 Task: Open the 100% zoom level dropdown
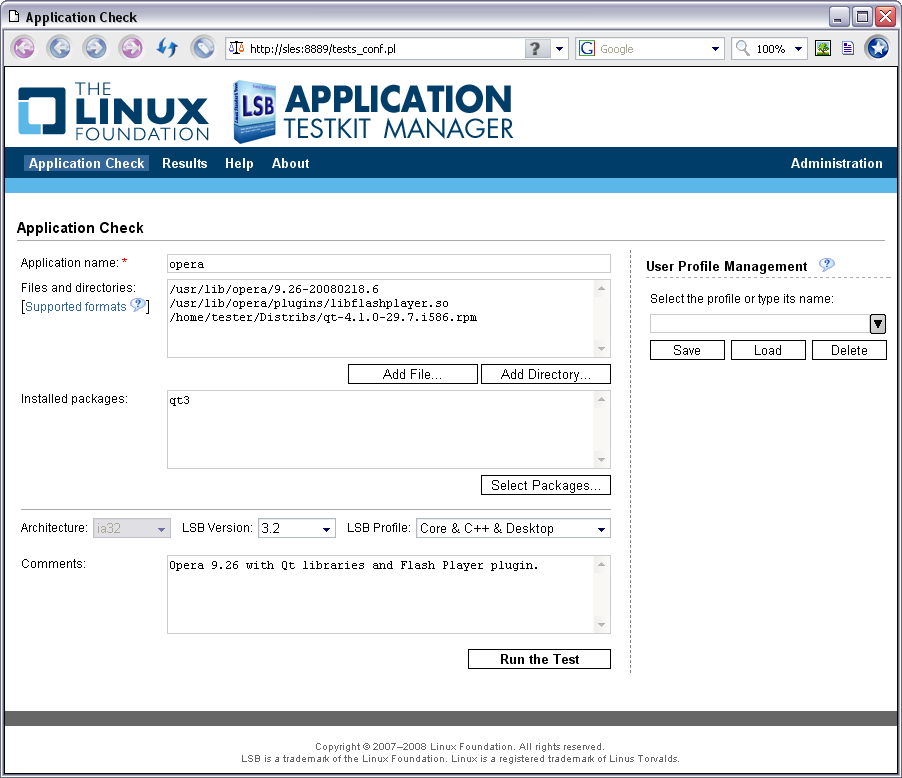(x=798, y=49)
